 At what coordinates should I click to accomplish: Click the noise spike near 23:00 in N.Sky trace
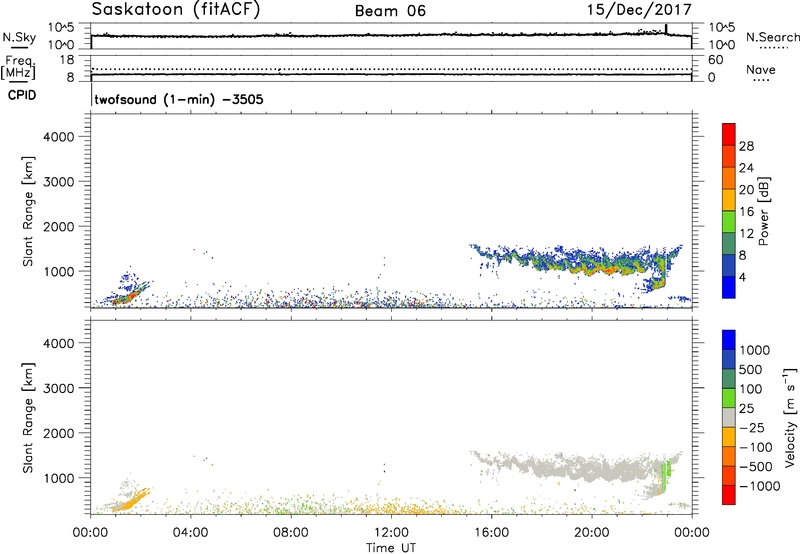click(x=666, y=29)
